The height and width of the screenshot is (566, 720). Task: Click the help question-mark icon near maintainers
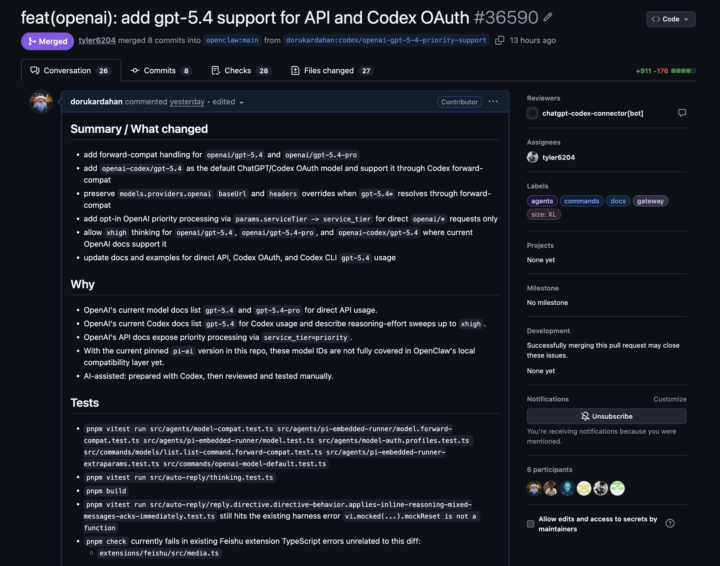(x=670, y=523)
